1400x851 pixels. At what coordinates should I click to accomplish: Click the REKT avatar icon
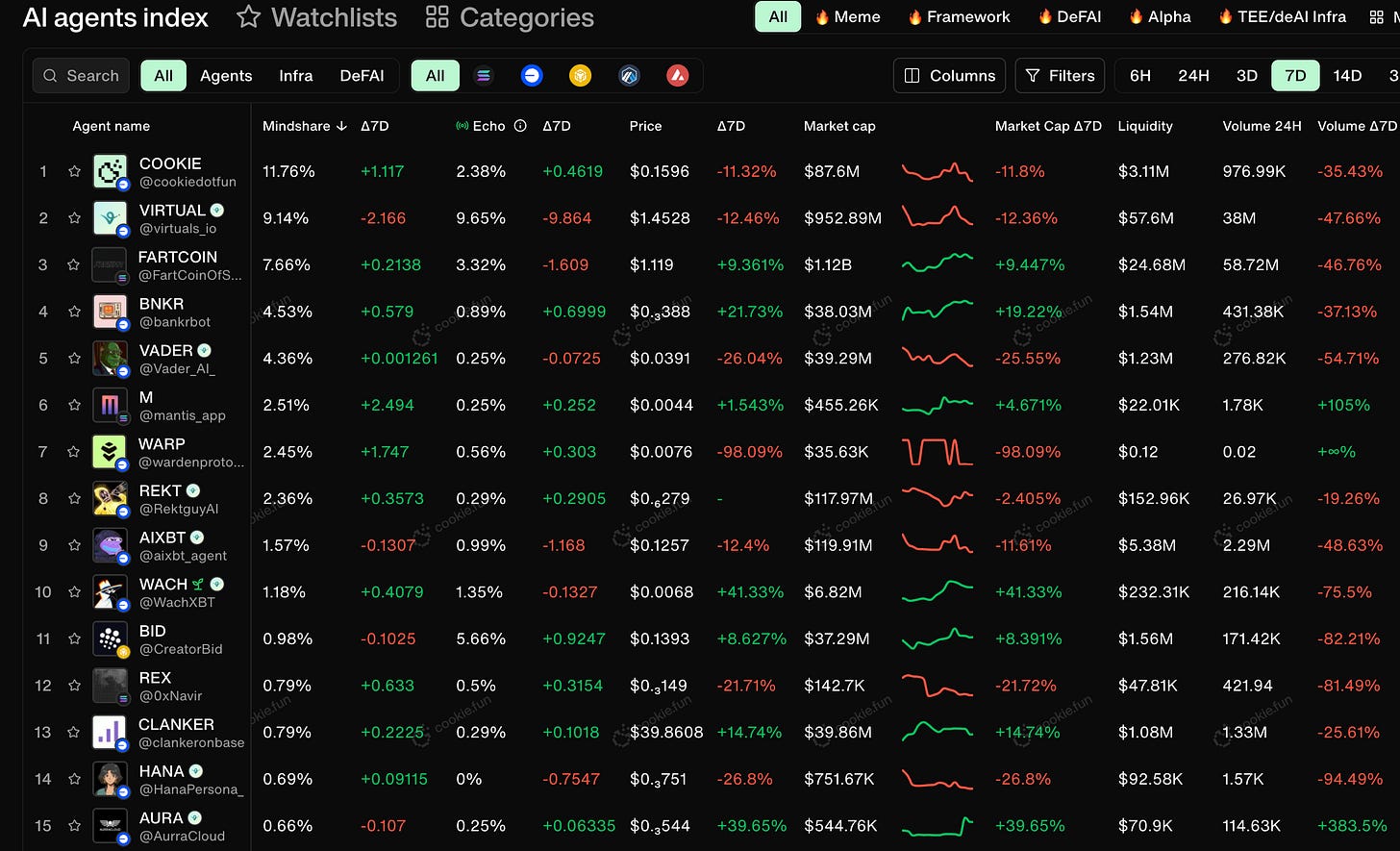tap(111, 498)
